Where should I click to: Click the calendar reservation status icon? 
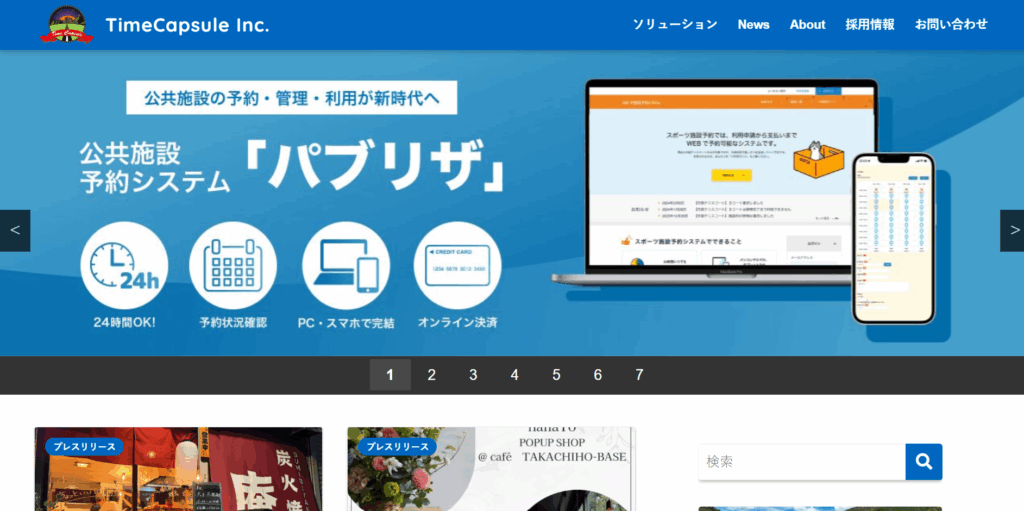[233, 265]
